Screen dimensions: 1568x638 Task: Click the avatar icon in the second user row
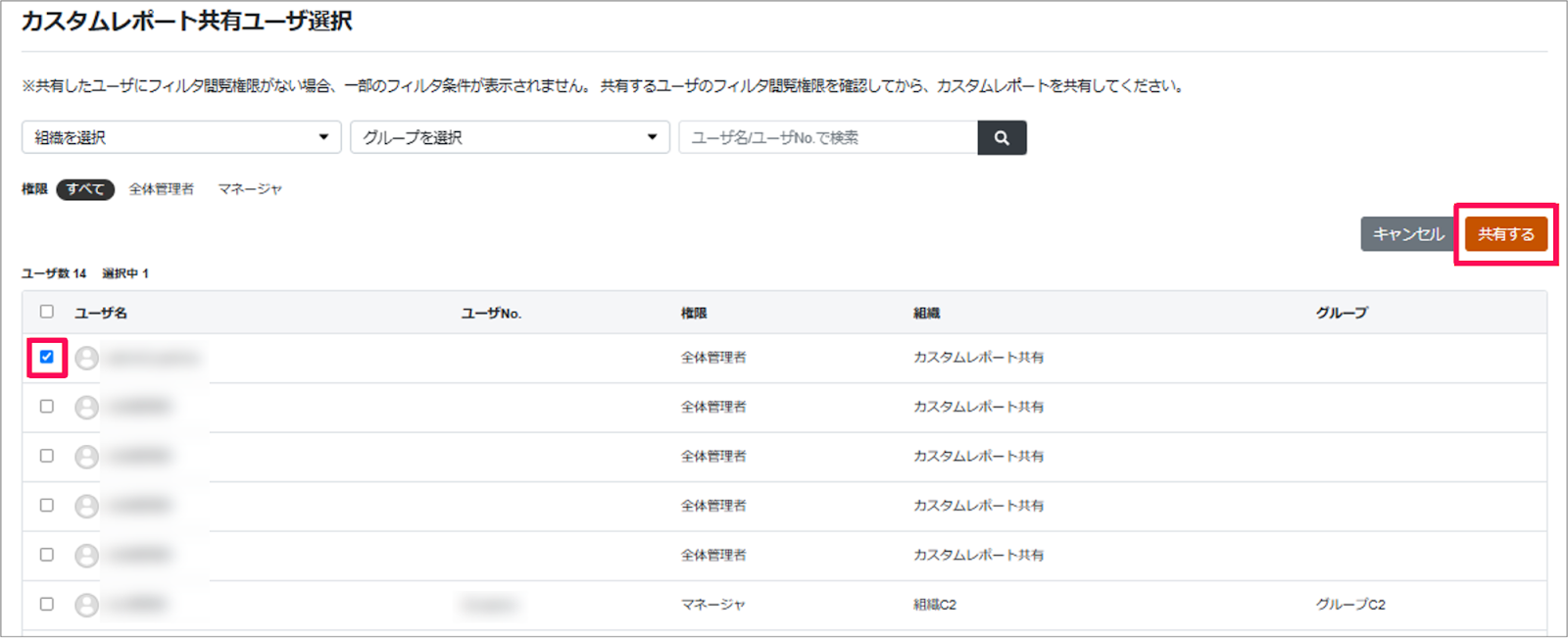click(x=87, y=407)
